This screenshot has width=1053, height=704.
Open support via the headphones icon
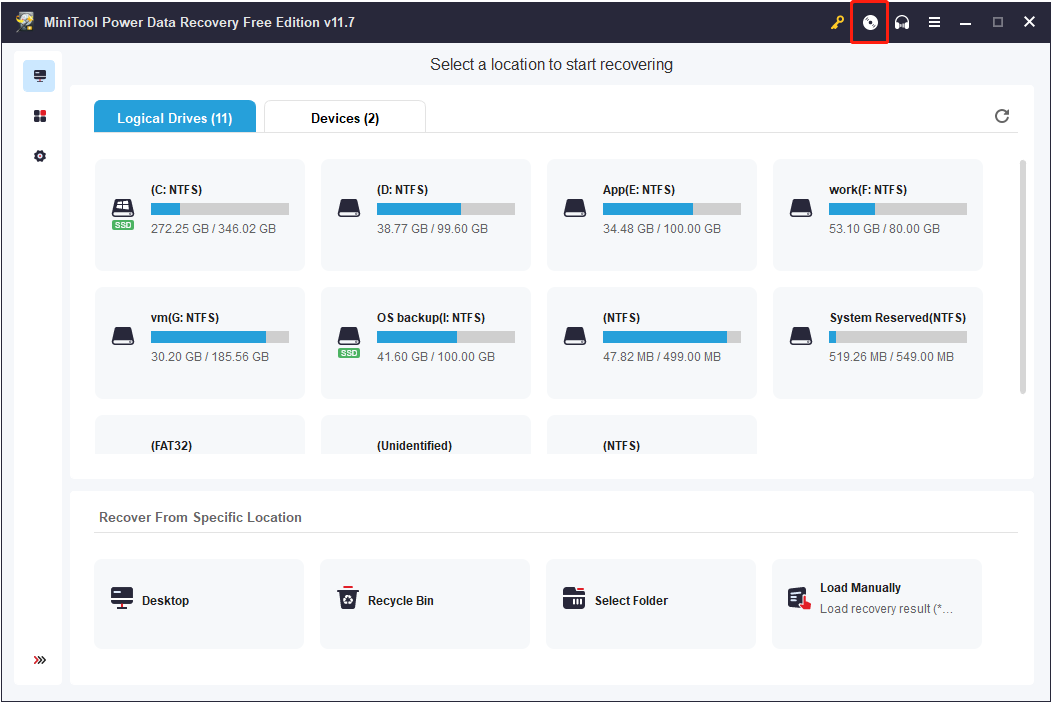click(x=901, y=21)
